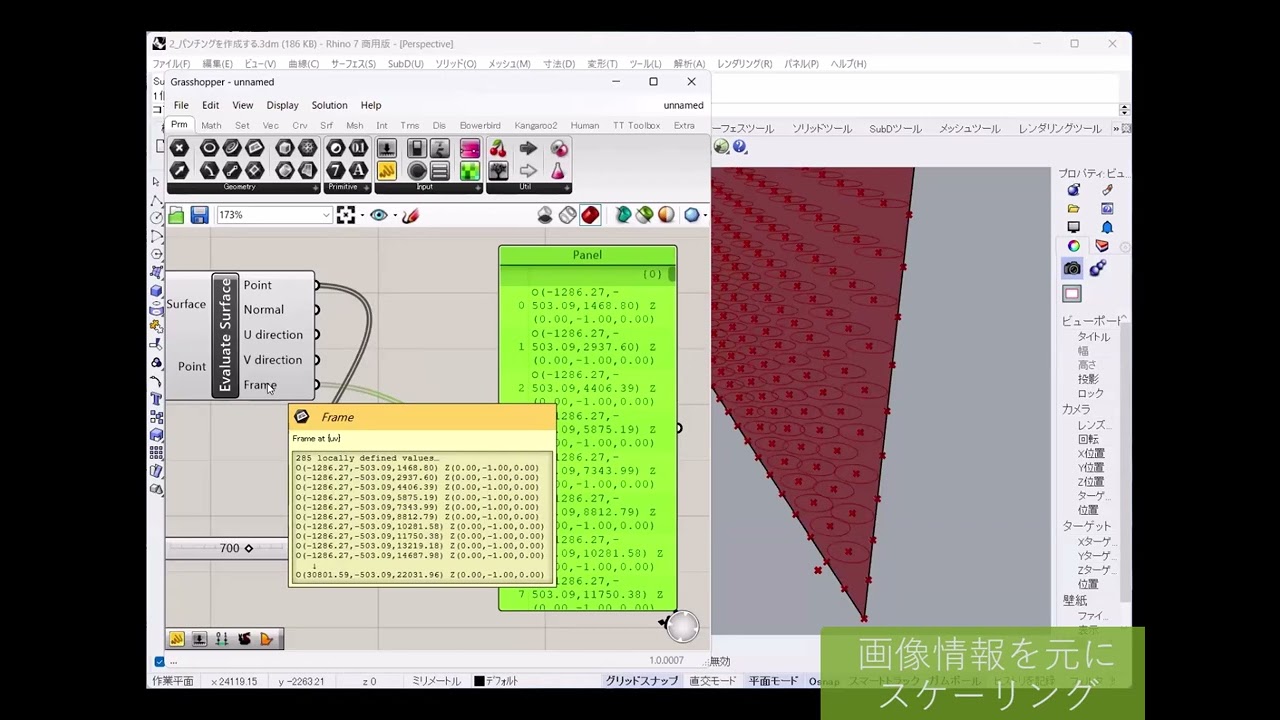Open the Solution menu in Grasshopper
This screenshot has height=720, width=1280.
[329, 105]
